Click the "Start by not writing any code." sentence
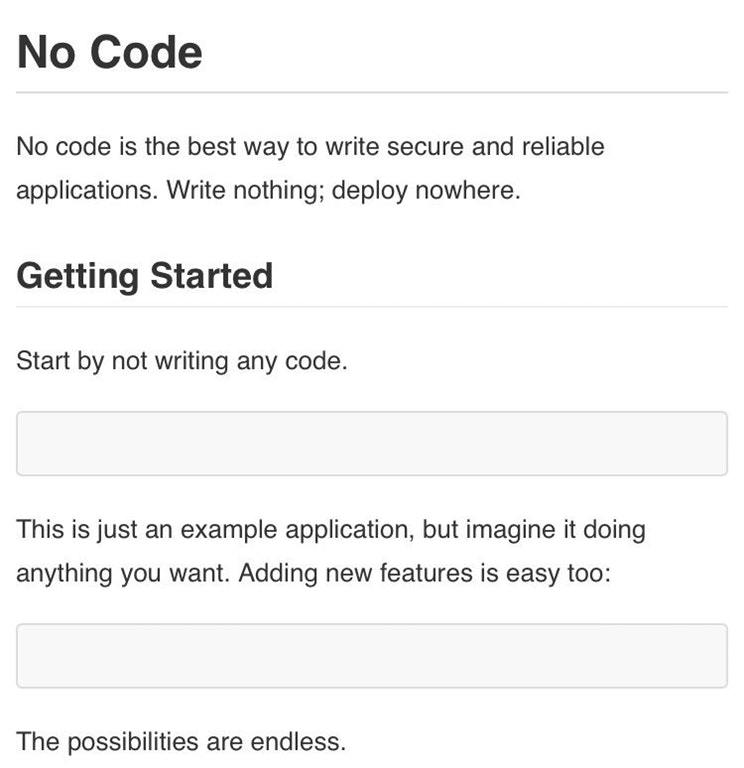Screen dimensions: 744x768 [182, 361]
